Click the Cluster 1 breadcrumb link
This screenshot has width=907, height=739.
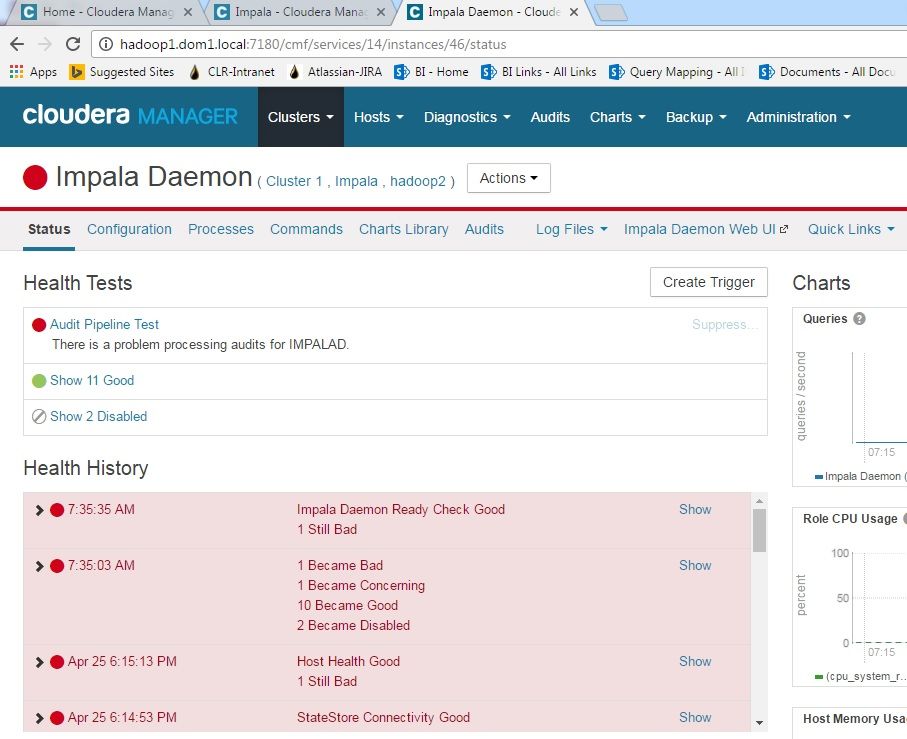[x=294, y=181]
